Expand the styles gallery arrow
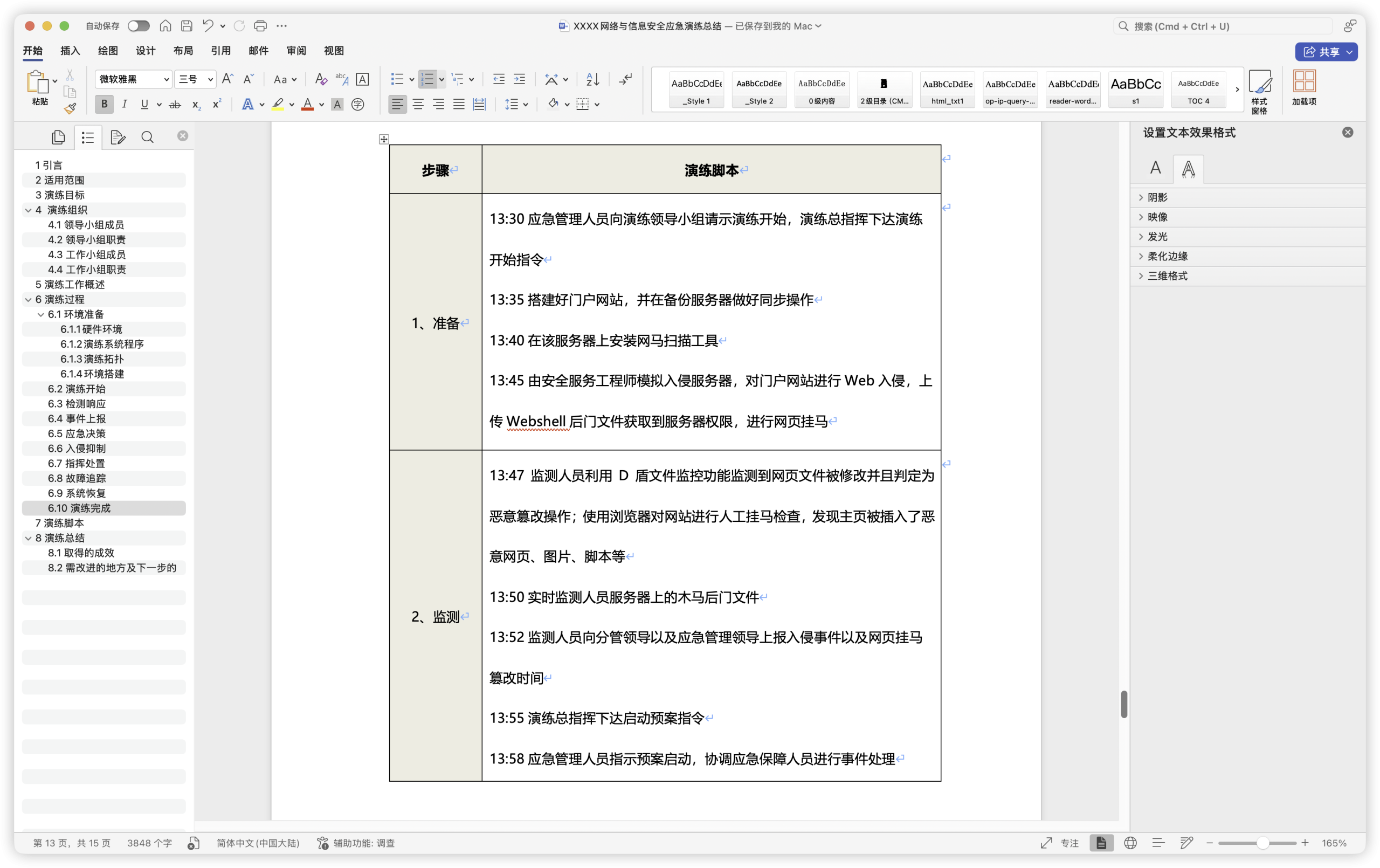The image size is (1380, 868). [1237, 89]
